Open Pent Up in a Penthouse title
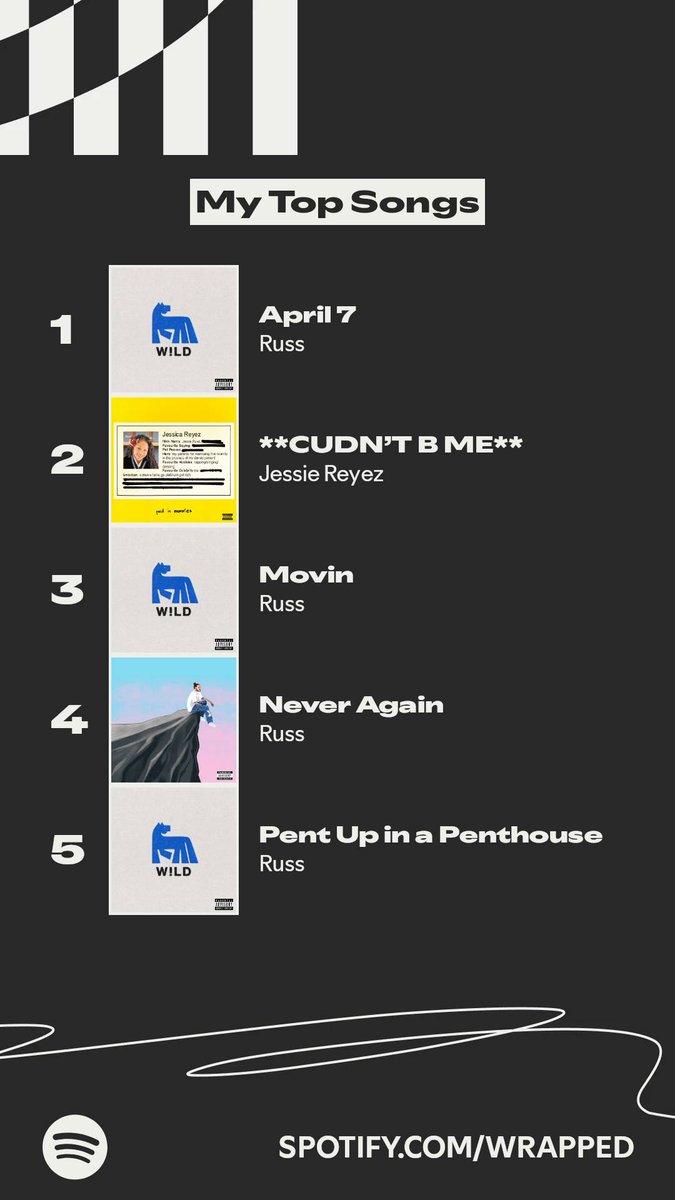 (431, 835)
